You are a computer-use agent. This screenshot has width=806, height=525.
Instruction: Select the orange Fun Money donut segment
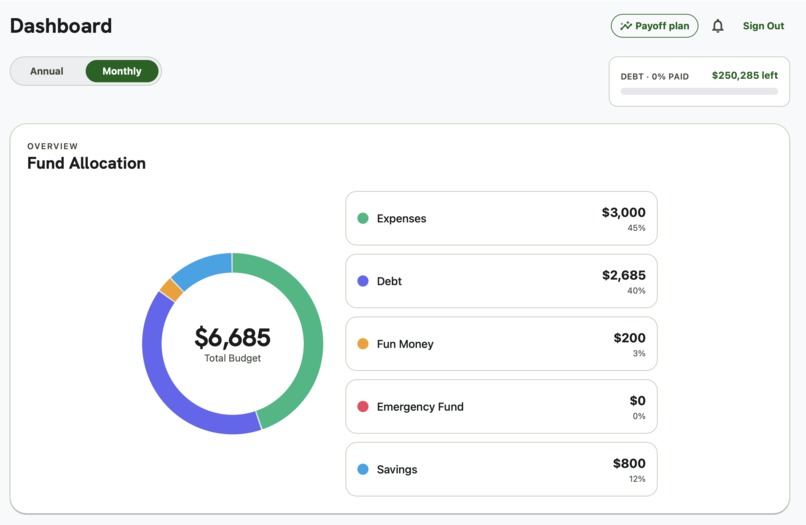tap(172, 290)
